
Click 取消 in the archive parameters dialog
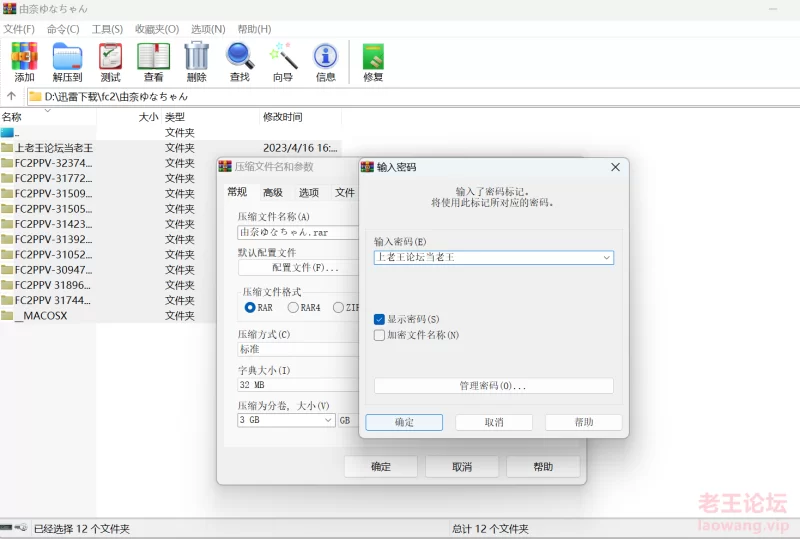(462, 467)
